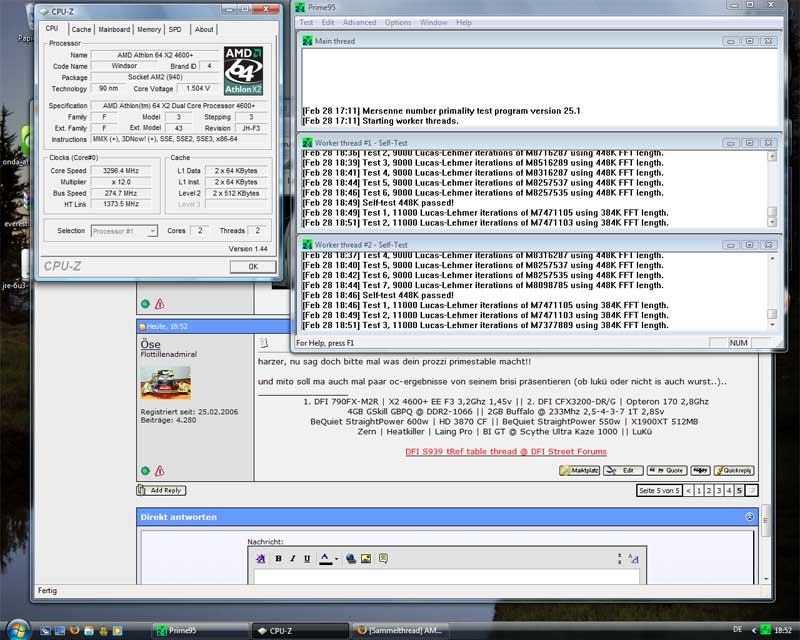Image resolution: width=800 pixels, height=640 pixels.
Task: Open the Mainboard tab in CPU-Z
Action: (x=114, y=30)
